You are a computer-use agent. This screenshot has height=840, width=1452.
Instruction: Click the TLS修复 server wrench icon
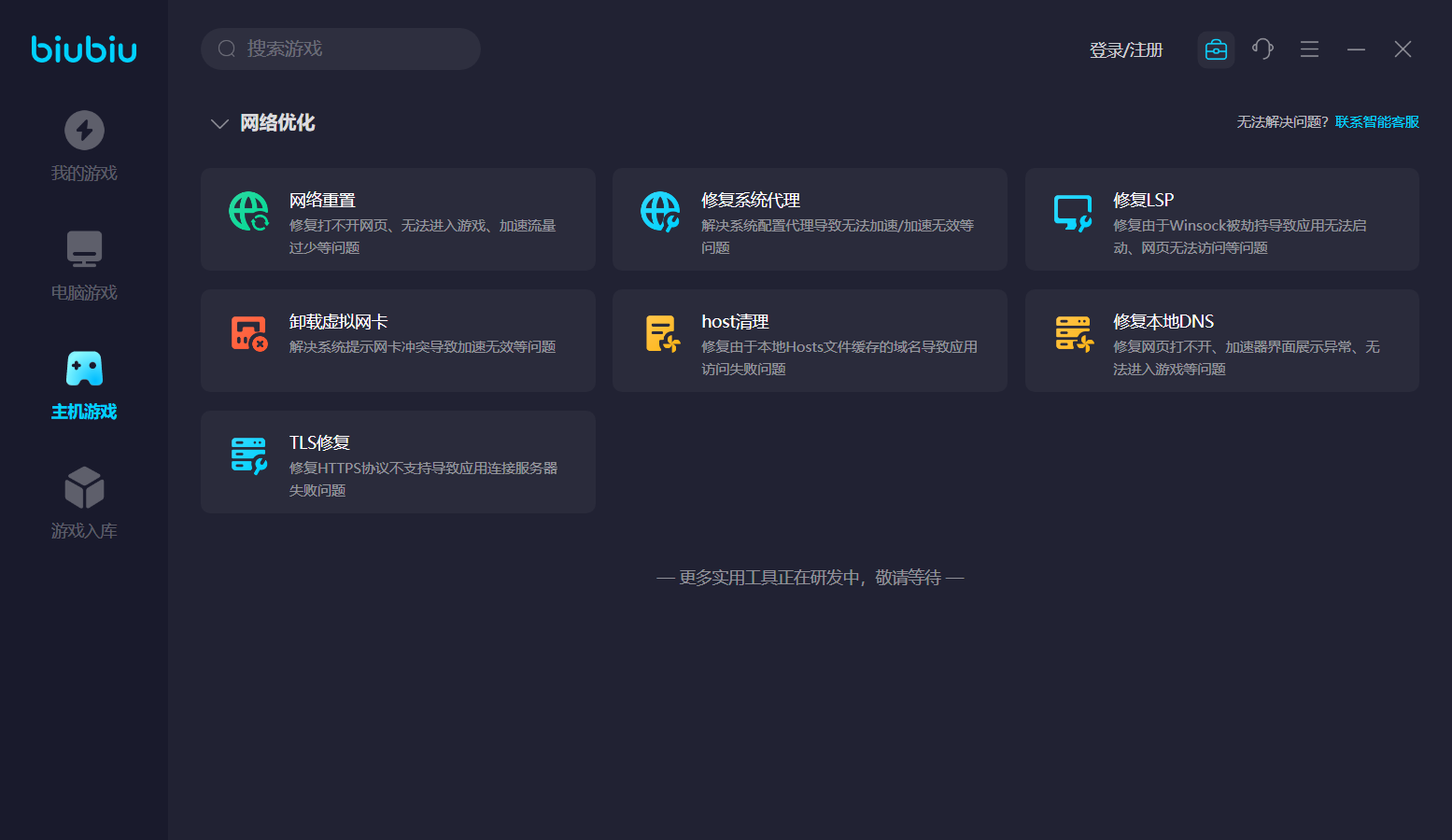point(249,455)
